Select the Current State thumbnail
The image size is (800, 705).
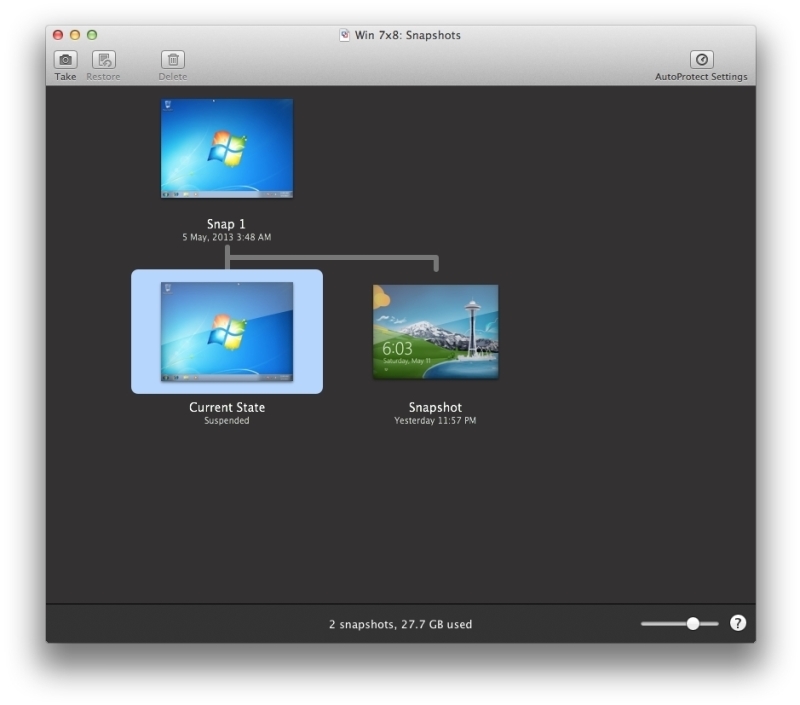point(227,332)
